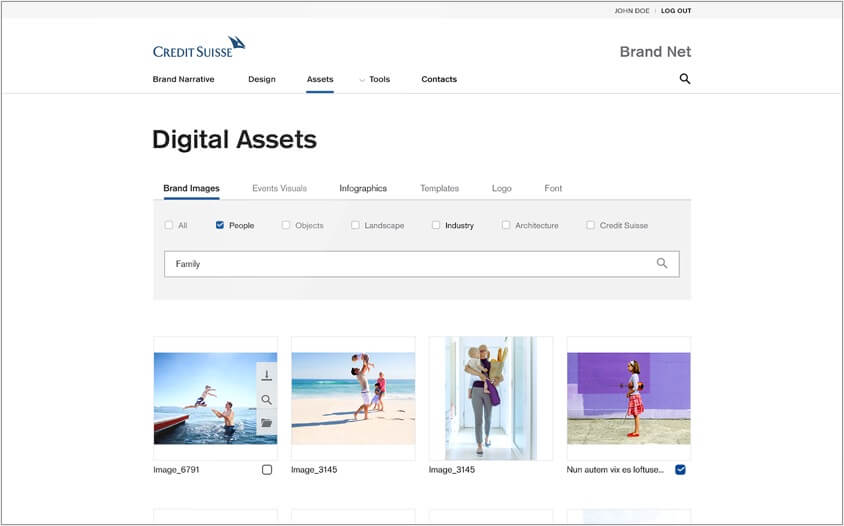
Task: Enable the Landscape filter checkbox
Action: point(355,225)
